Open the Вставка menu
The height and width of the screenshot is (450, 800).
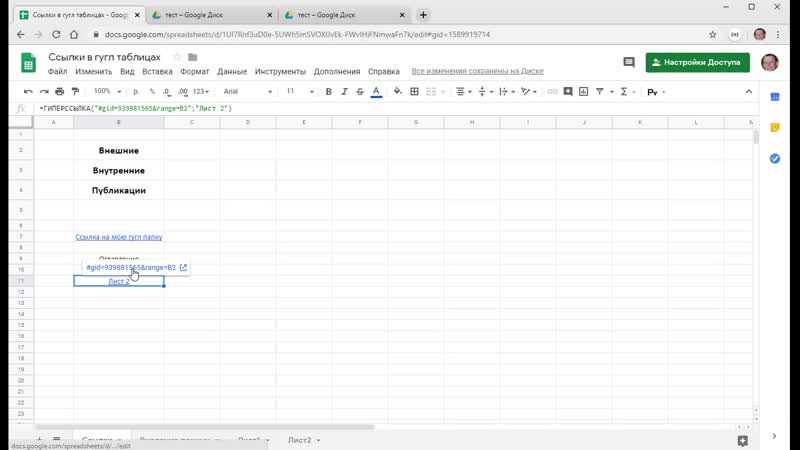click(157, 71)
